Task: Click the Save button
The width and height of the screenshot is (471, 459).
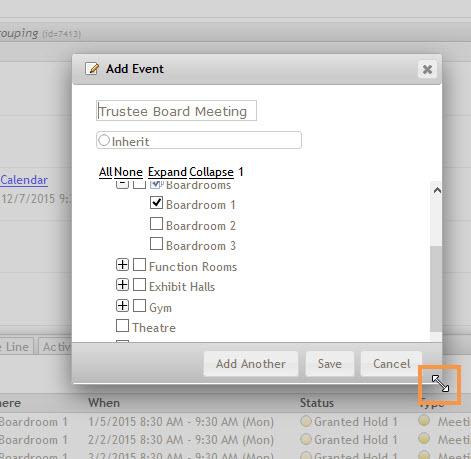Action: 330,364
